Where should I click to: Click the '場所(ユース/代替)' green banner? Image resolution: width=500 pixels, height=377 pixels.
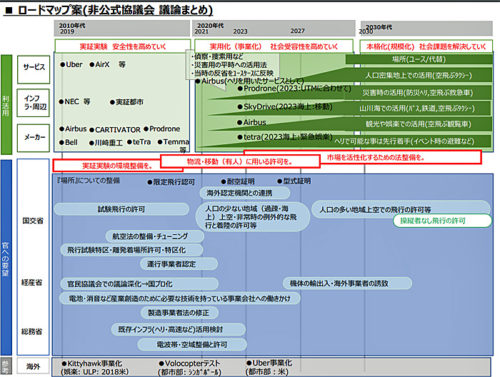point(419,60)
